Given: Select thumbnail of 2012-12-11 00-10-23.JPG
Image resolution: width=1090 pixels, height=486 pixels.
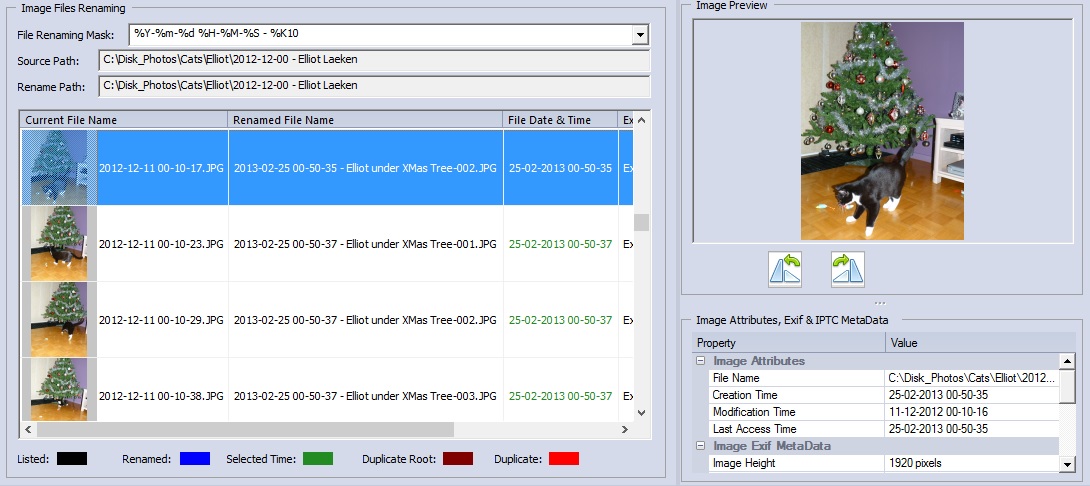Looking at the screenshot, I should pyautogui.click(x=59, y=243).
